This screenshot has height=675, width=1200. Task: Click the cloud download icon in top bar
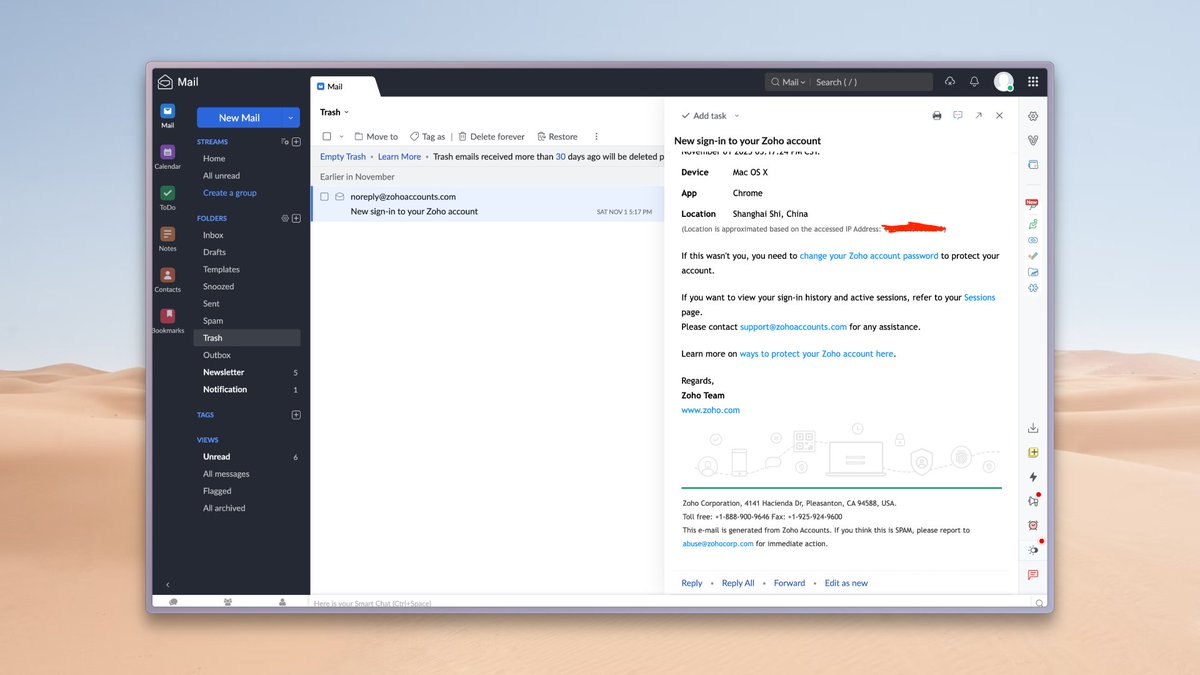tap(950, 82)
